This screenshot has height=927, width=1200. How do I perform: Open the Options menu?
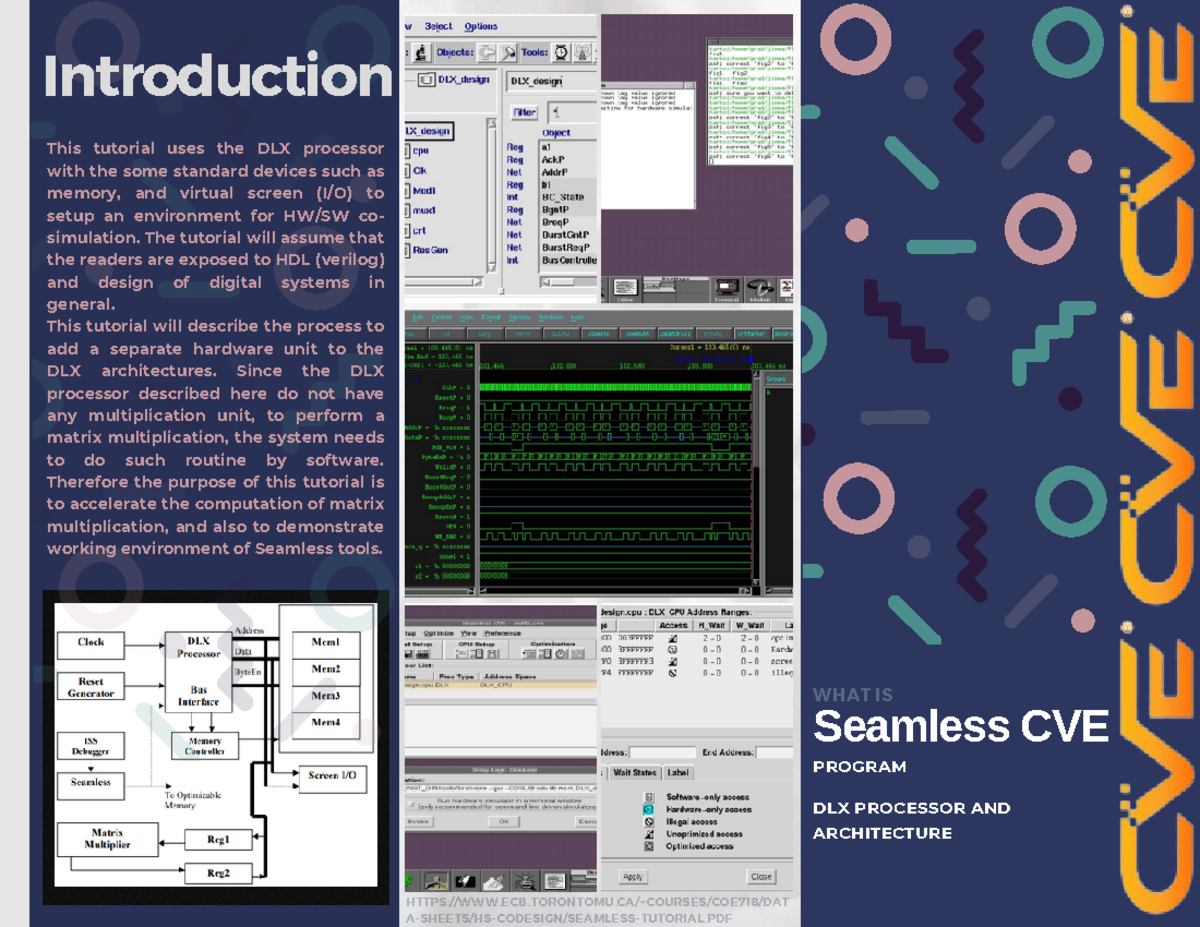pyautogui.click(x=482, y=27)
